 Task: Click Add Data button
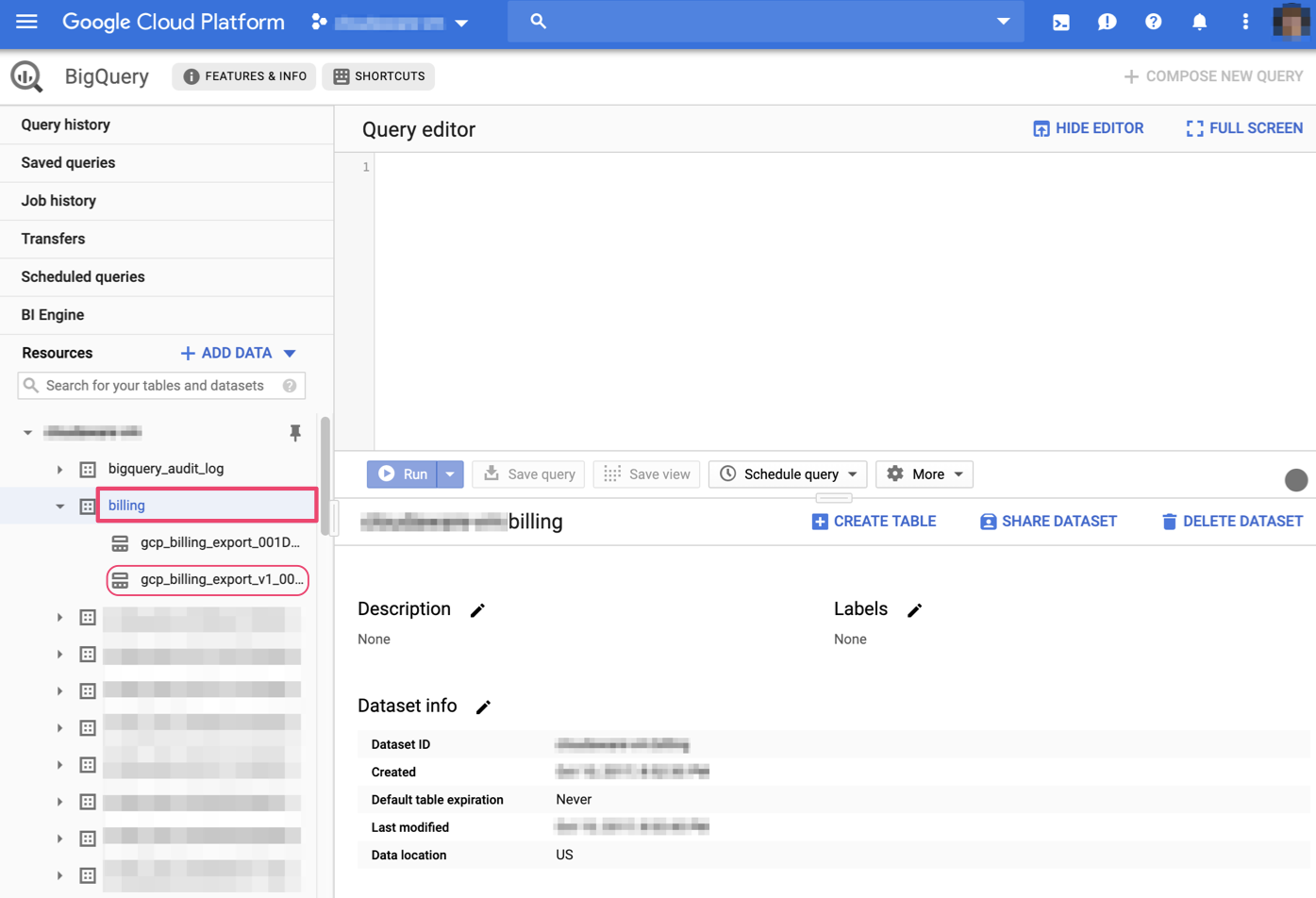coord(226,353)
